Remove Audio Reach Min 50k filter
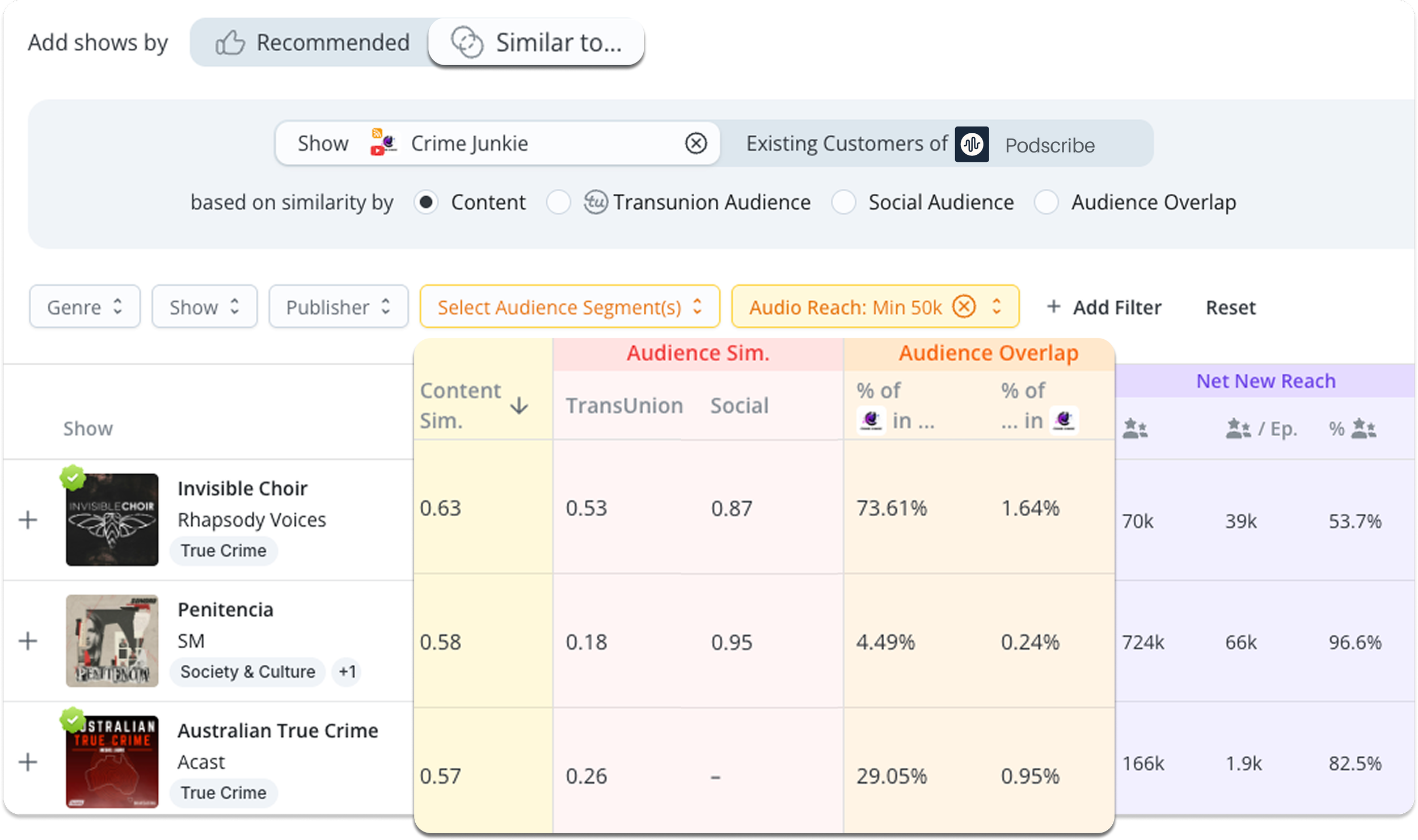 964,307
